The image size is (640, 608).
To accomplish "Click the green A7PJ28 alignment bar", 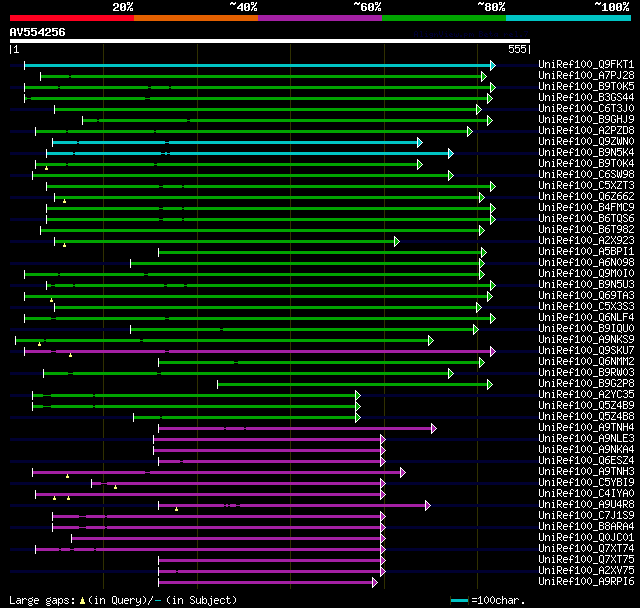I will (261, 76).
